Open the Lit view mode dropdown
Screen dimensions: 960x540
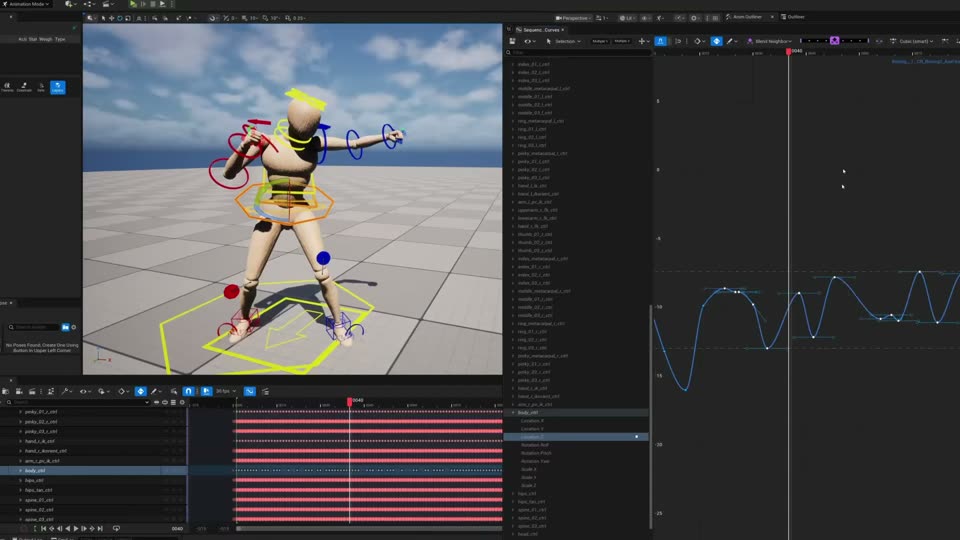[x=626, y=18]
